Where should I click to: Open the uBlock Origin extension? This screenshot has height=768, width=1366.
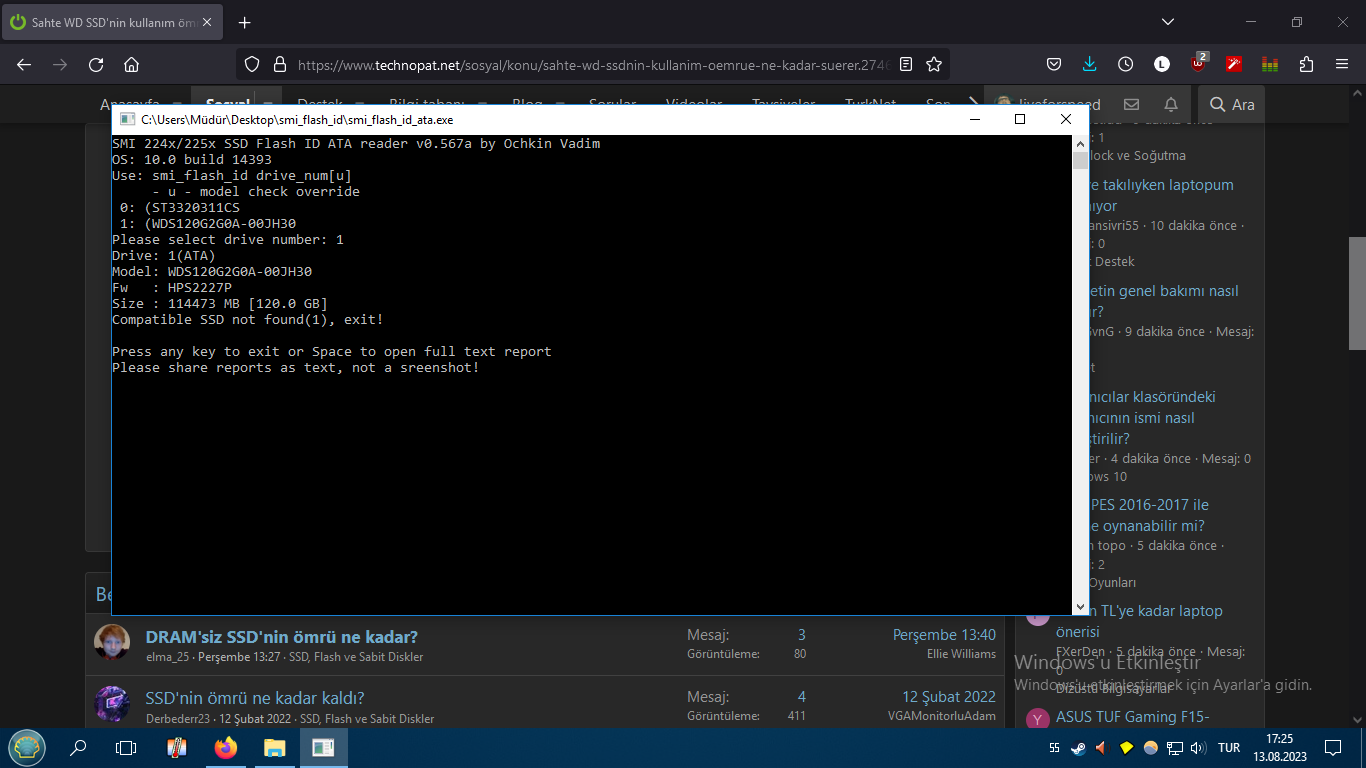[x=1199, y=64]
